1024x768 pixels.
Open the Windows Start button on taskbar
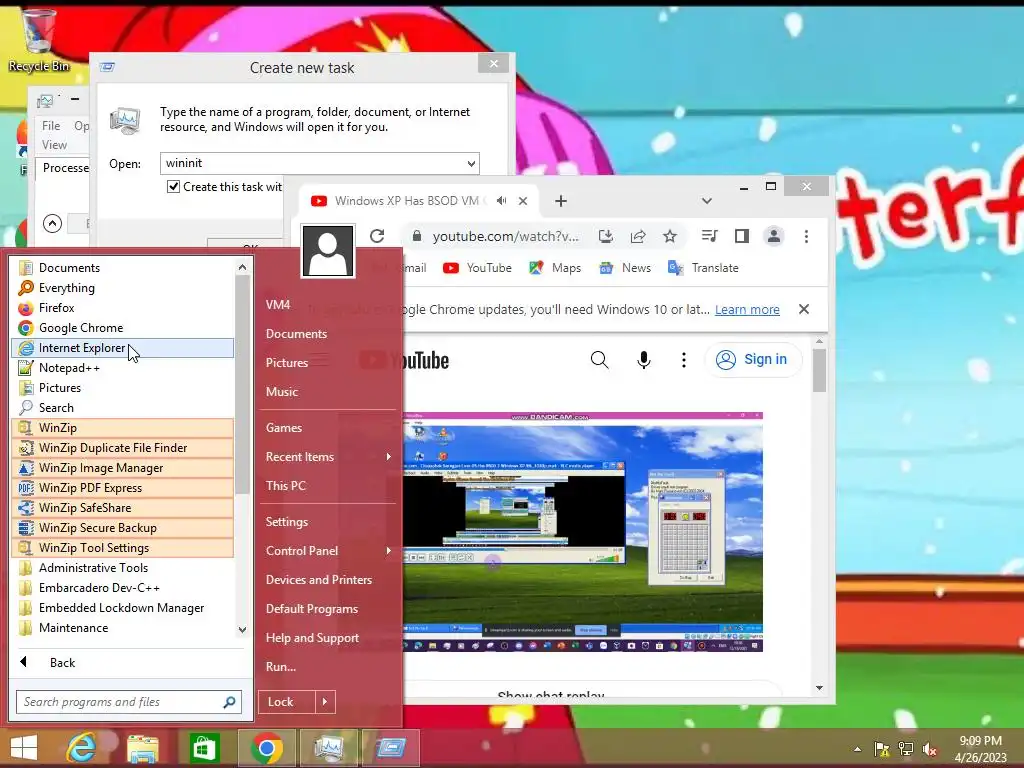tap(24, 748)
